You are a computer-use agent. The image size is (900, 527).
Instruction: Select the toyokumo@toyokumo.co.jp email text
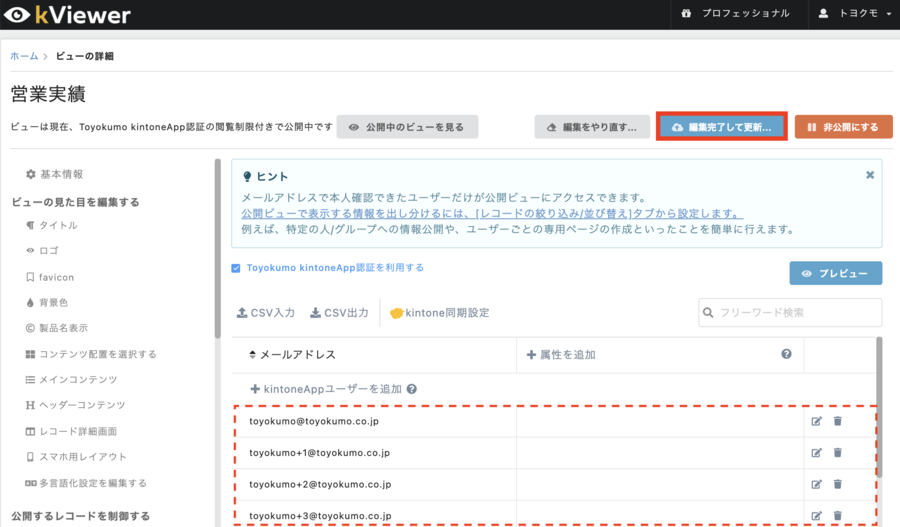[x=314, y=421]
